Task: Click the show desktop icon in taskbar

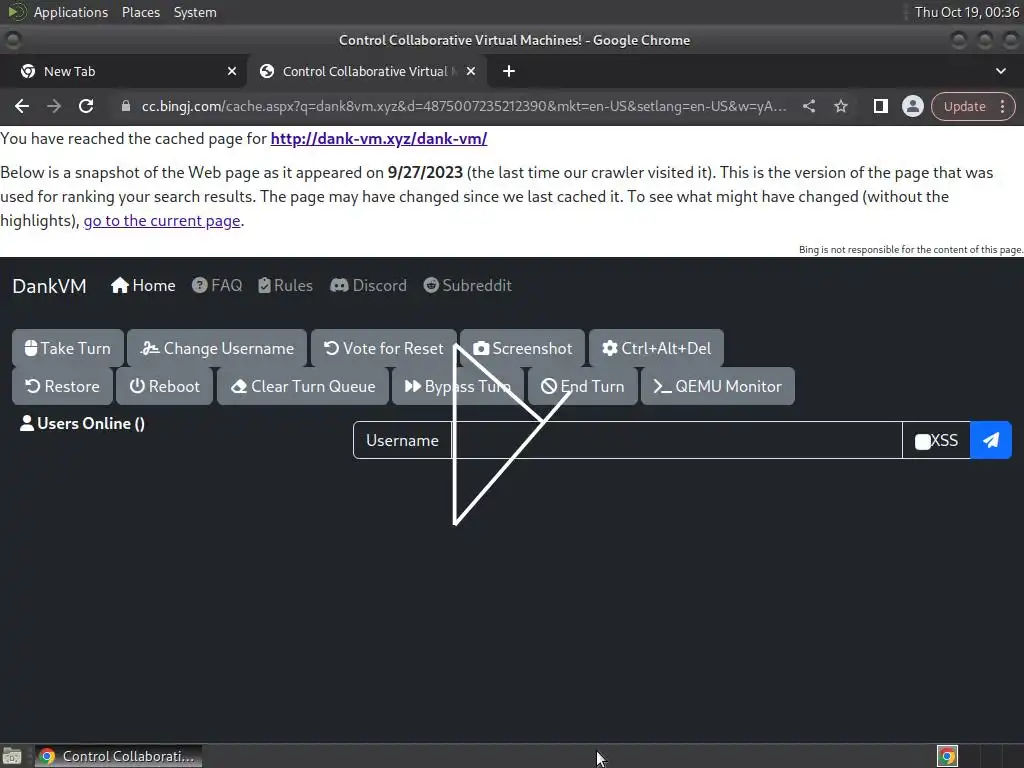Action: coord(12,756)
